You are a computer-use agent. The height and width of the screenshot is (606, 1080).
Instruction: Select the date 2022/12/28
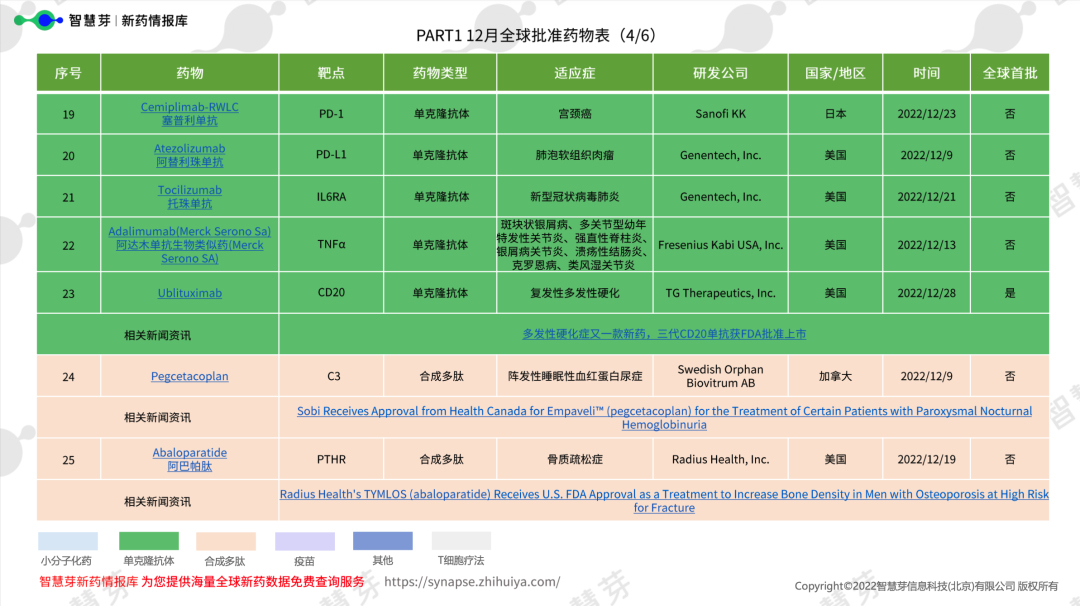pyautogui.click(x=926, y=293)
